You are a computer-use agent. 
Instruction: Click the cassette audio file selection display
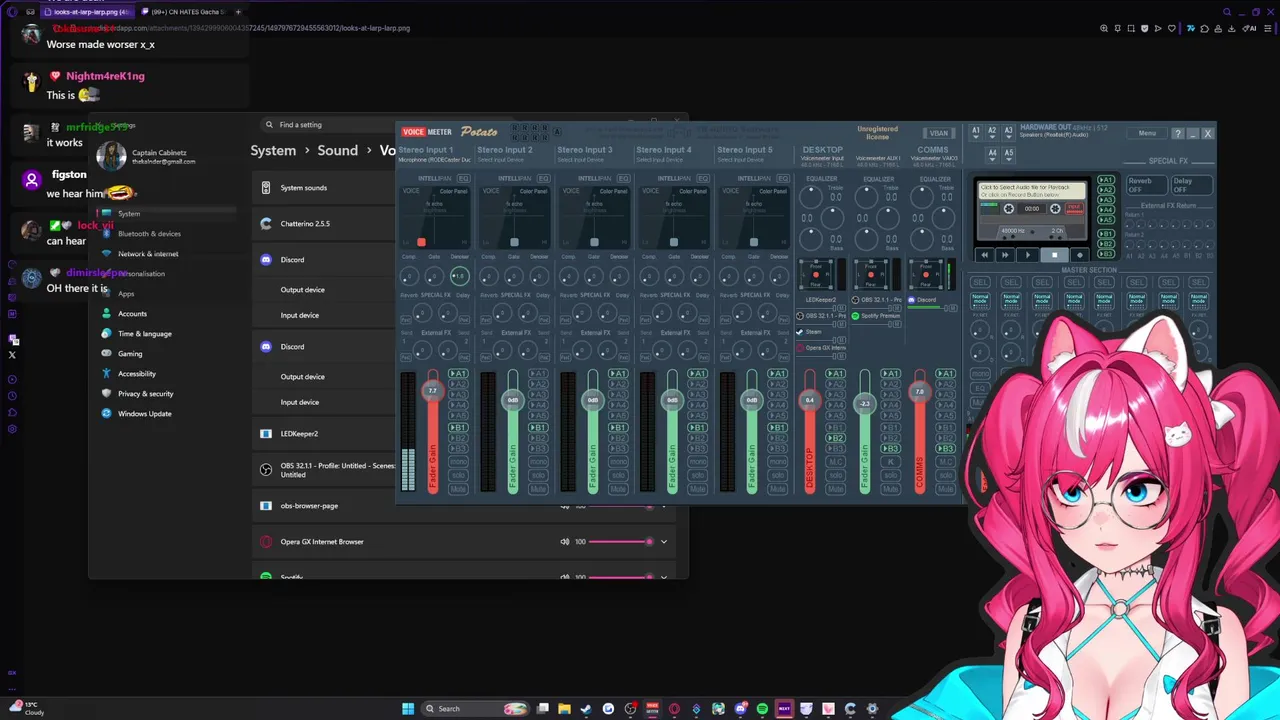click(x=1030, y=189)
